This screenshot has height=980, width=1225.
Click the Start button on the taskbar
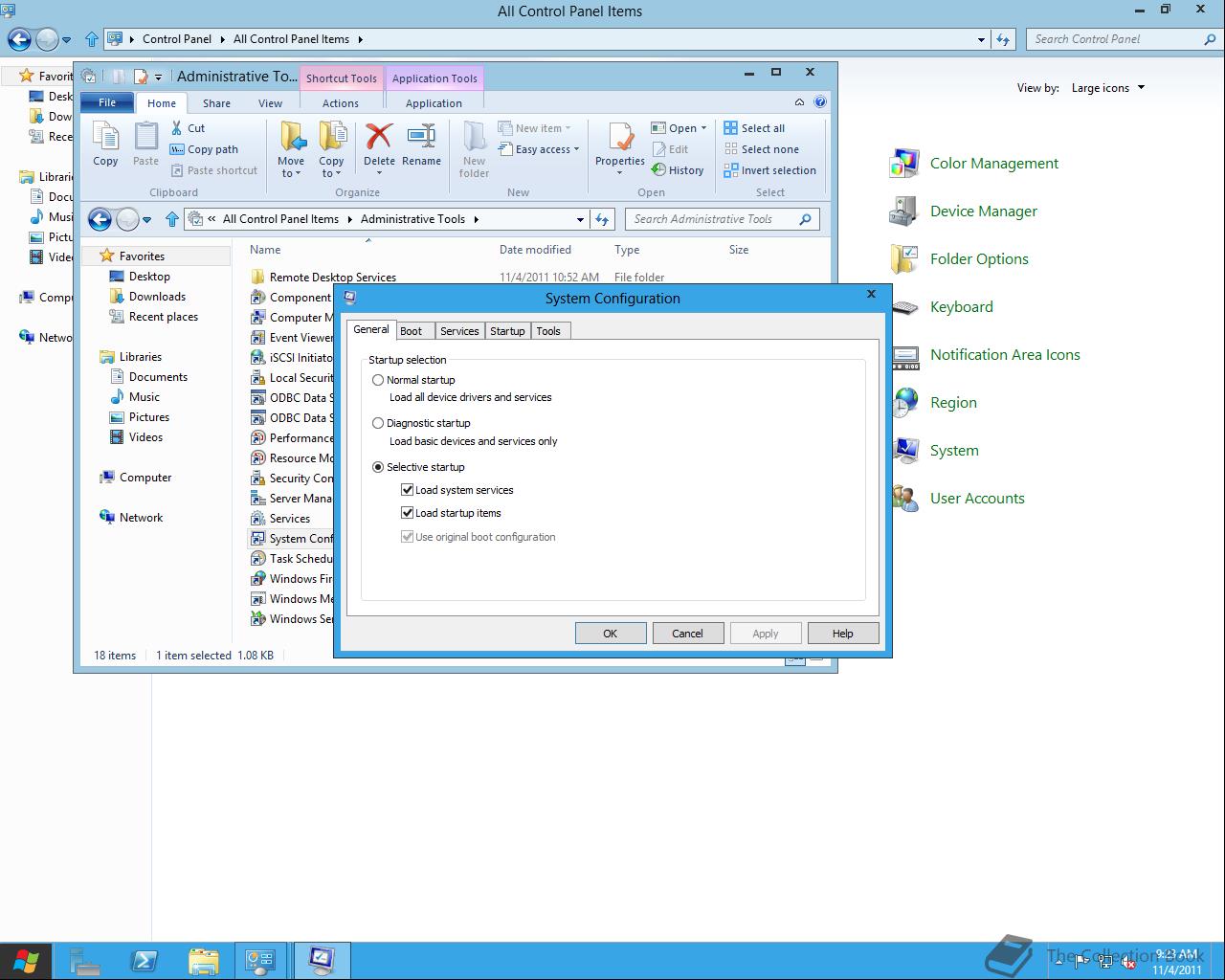point(26,961)
